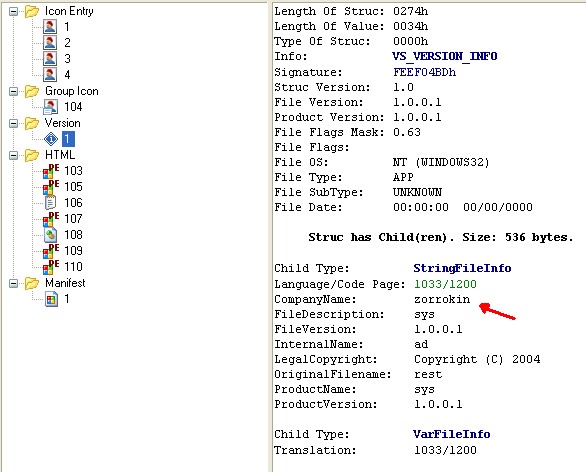
Task: Click the File Date value '00:00:00 00/00/0000'
Action: pos(463,207)
